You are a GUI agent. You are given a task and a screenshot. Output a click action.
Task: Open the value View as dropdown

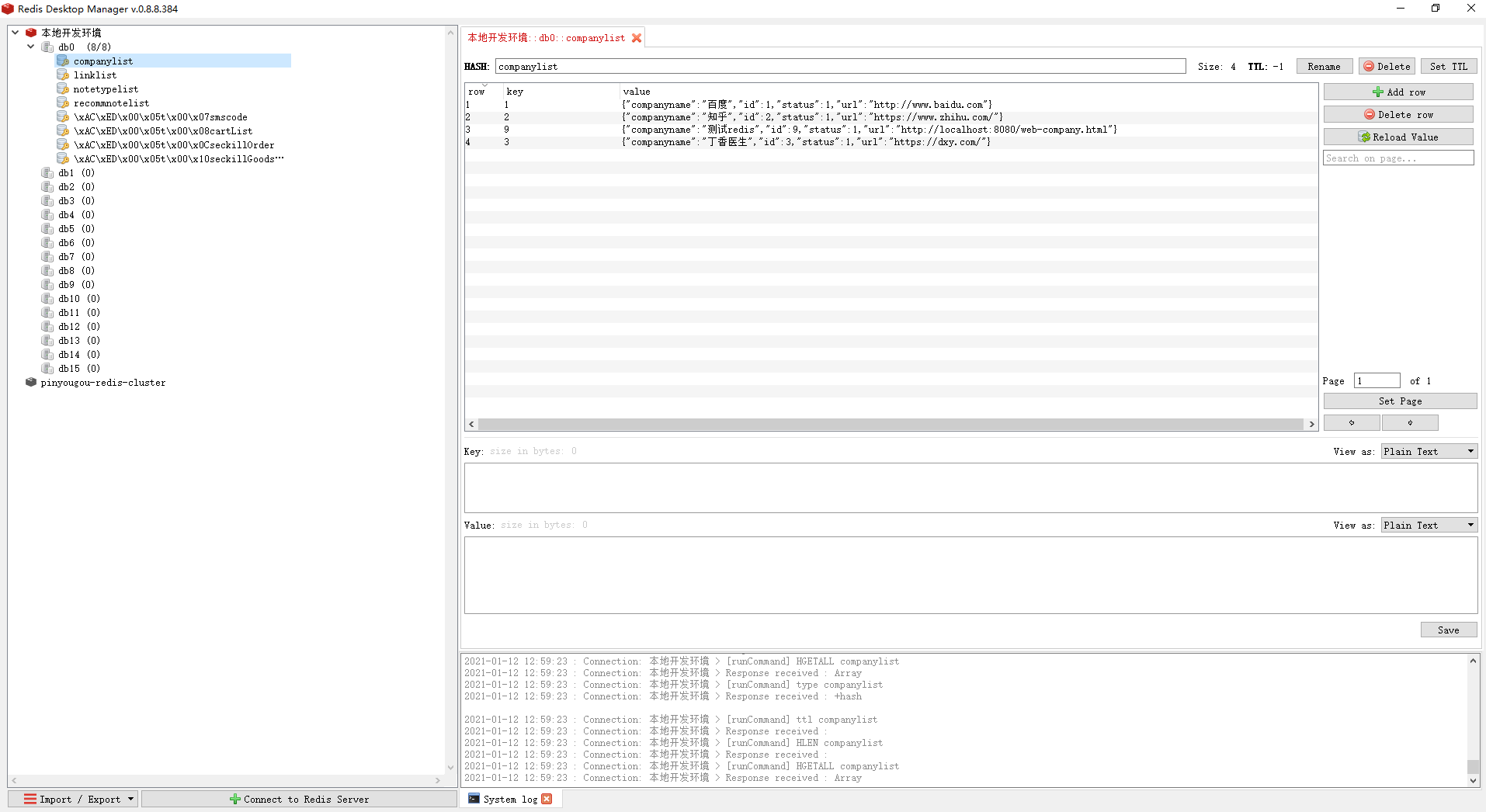click(1429, 525)
